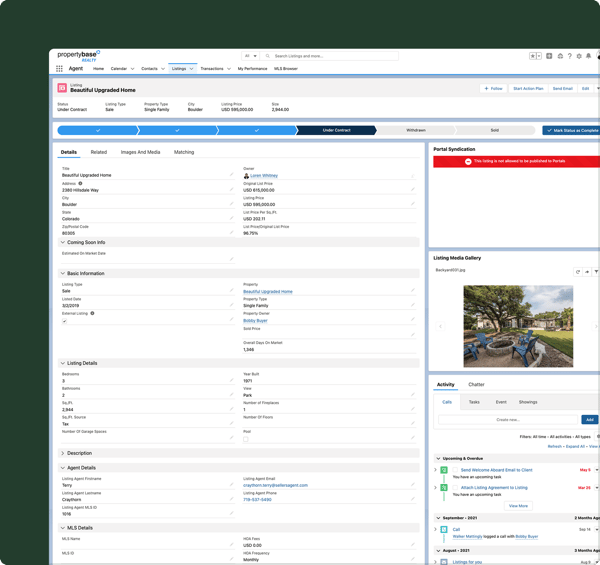Open the Transactions nav dropdown chevron

[229, 69]
